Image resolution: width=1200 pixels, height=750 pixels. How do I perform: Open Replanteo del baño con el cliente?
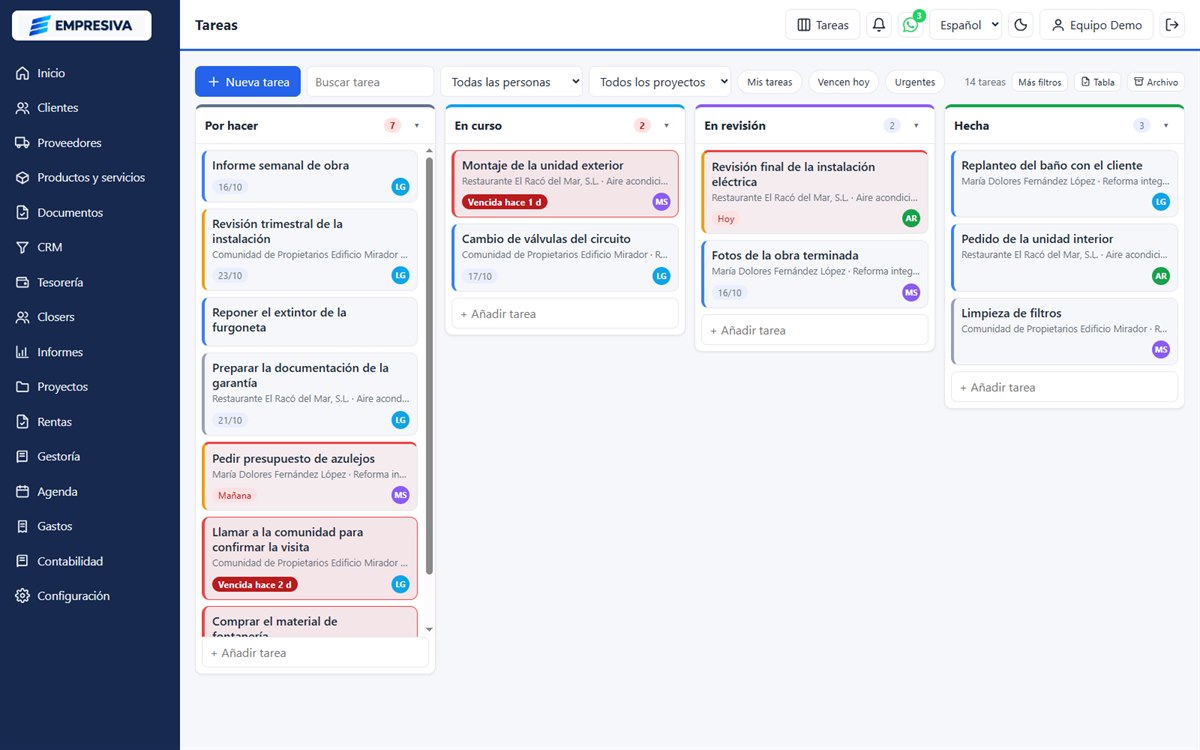[1065, 183]
